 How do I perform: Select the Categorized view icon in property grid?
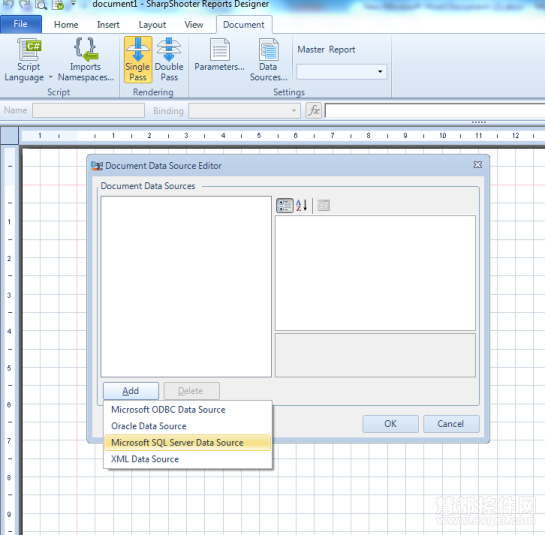[x=285, y=205]
